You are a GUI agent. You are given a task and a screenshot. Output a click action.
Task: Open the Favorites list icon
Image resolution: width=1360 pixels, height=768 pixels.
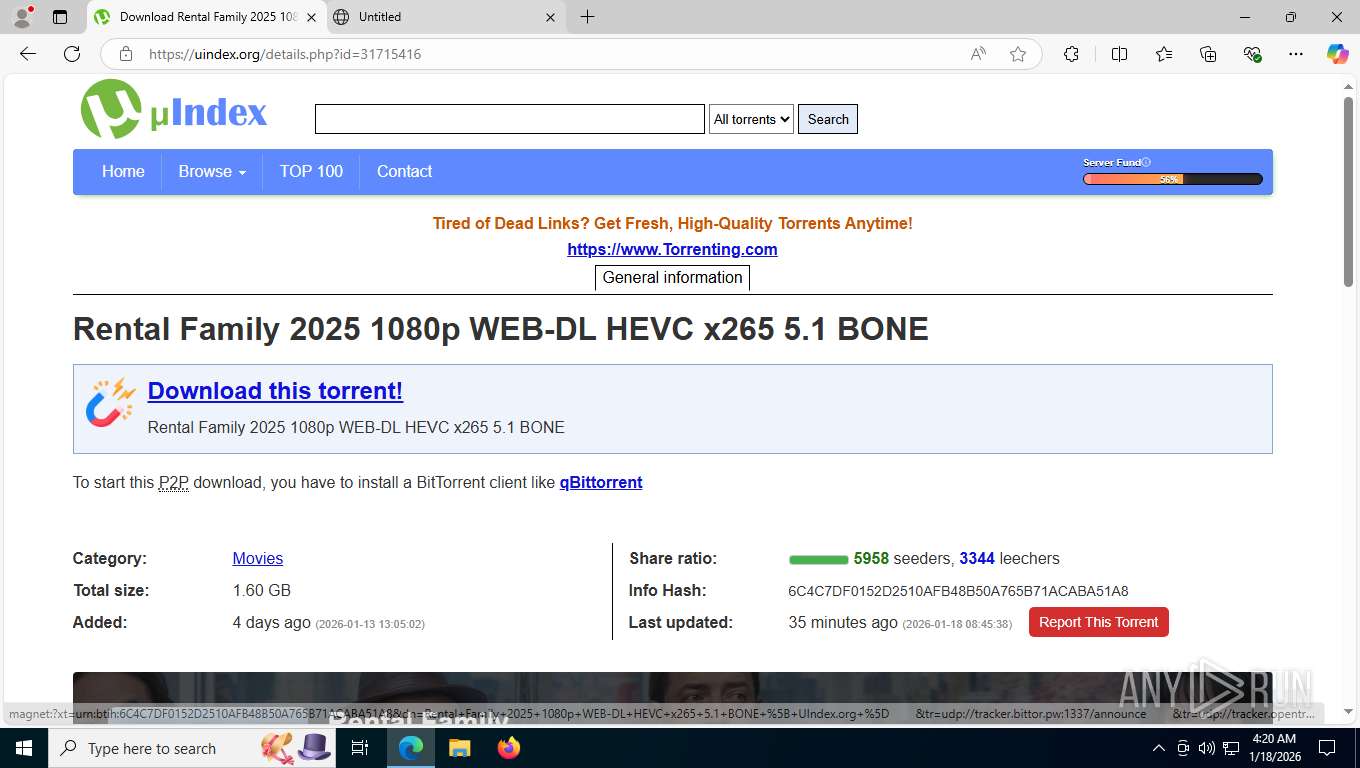click(x=1164, y=54)
